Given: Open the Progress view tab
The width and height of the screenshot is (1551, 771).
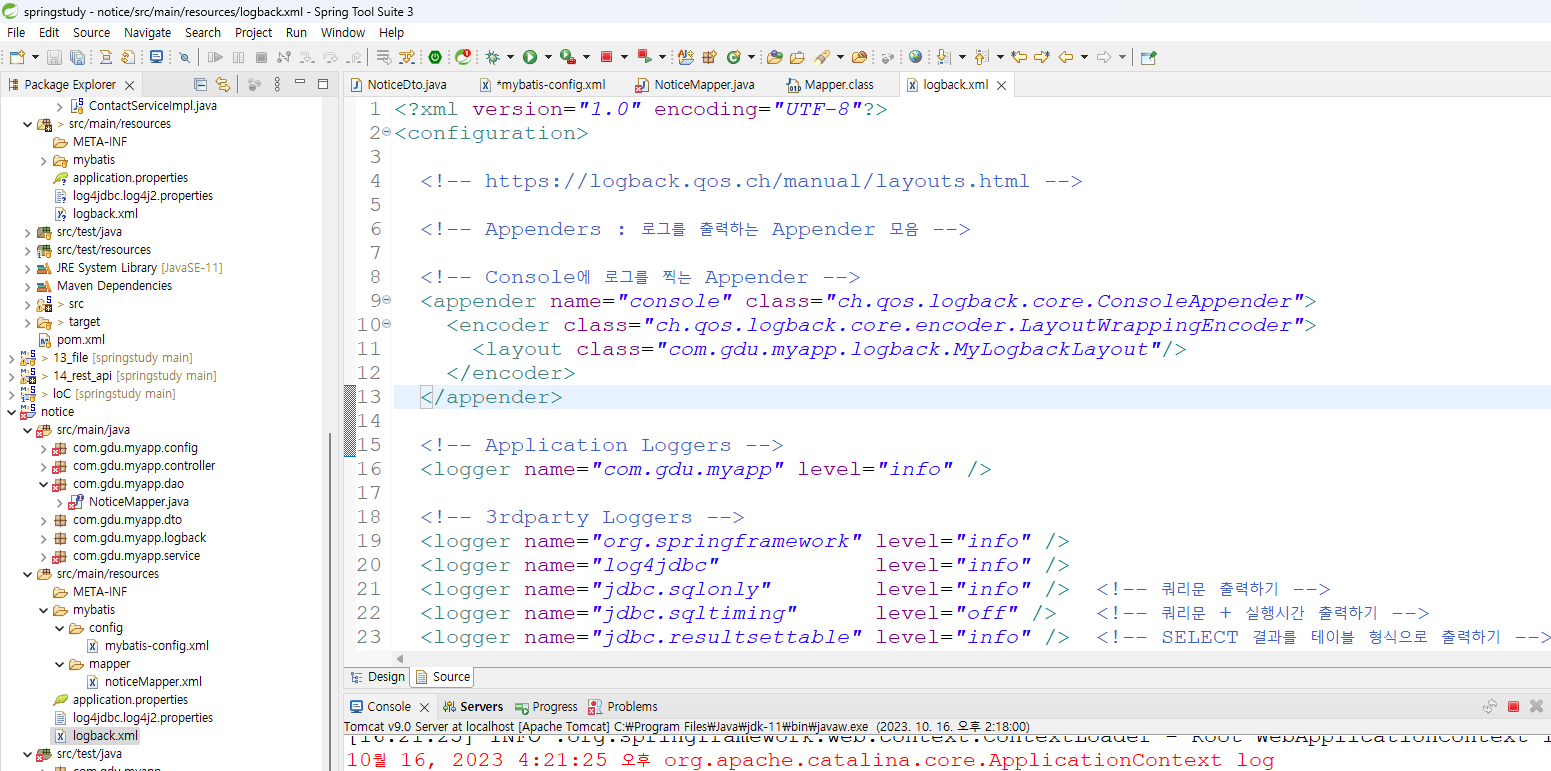Looking at the screenshot, I should click(546, 706).
